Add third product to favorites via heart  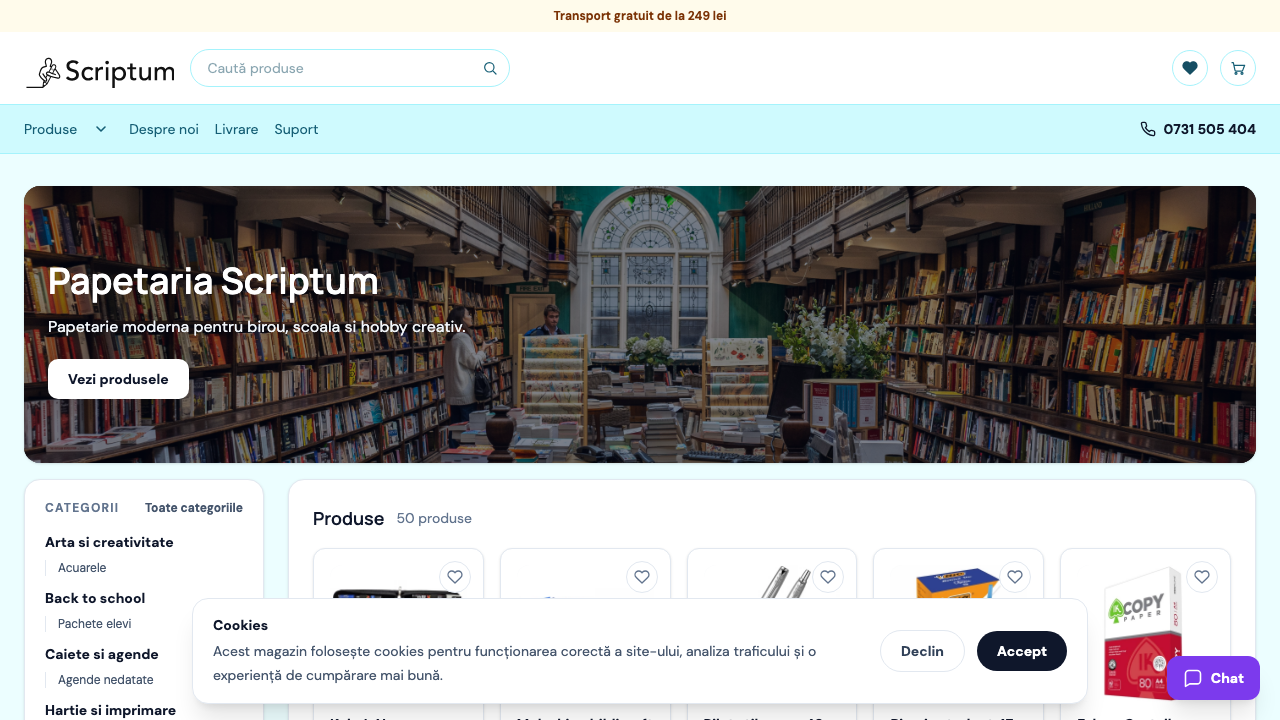point(828,577)
